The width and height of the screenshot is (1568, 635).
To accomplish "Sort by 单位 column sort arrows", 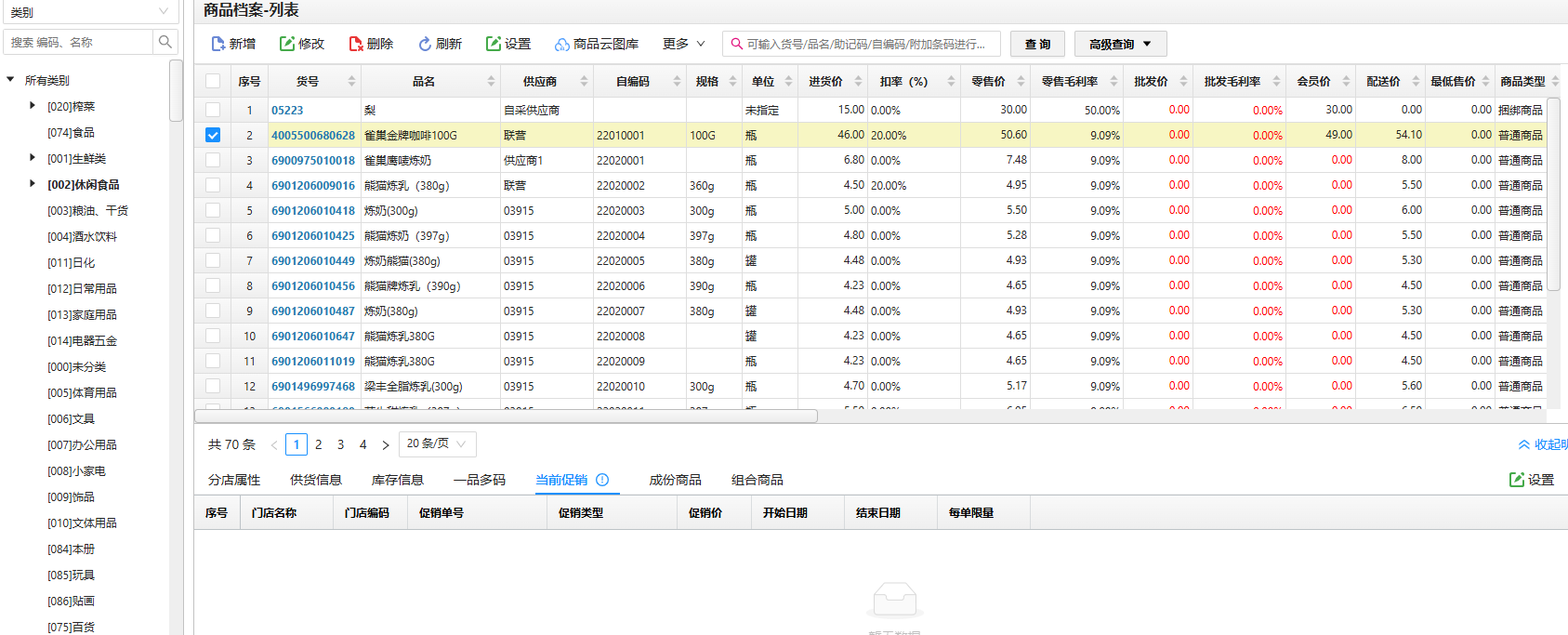I will (788, 81).
